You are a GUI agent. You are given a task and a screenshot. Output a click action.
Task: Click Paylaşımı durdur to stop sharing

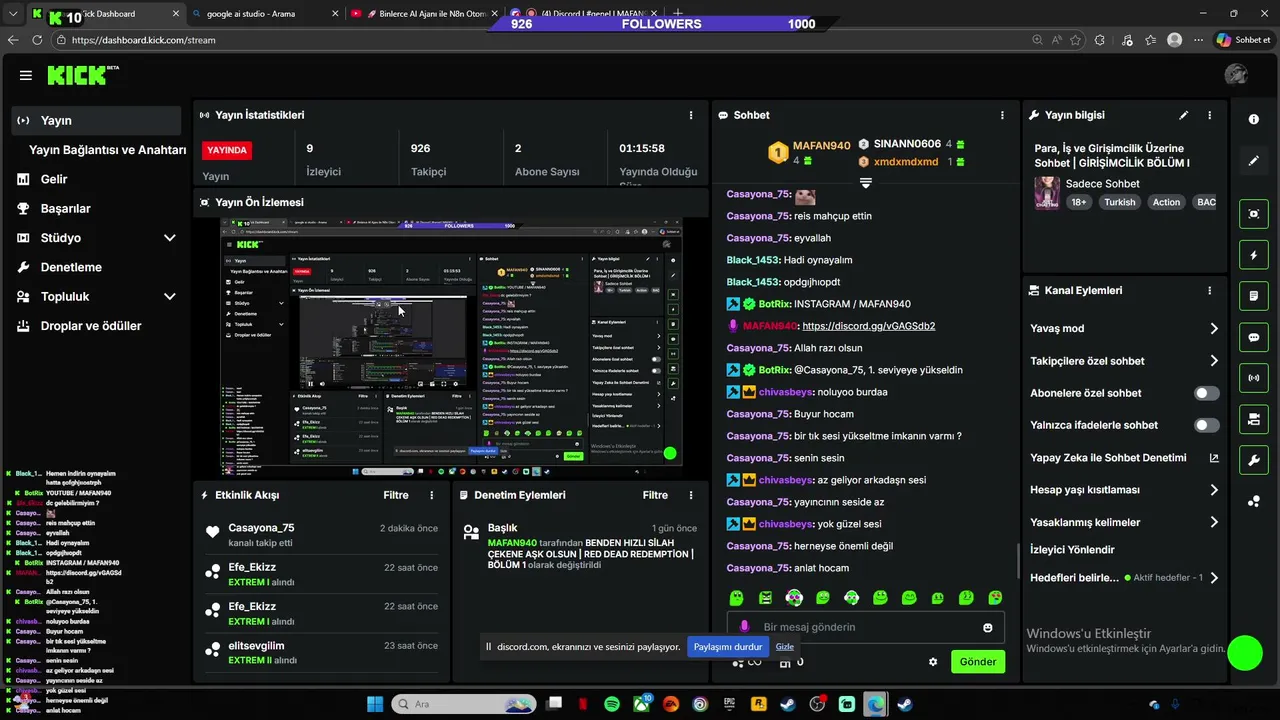pos(728,647)
